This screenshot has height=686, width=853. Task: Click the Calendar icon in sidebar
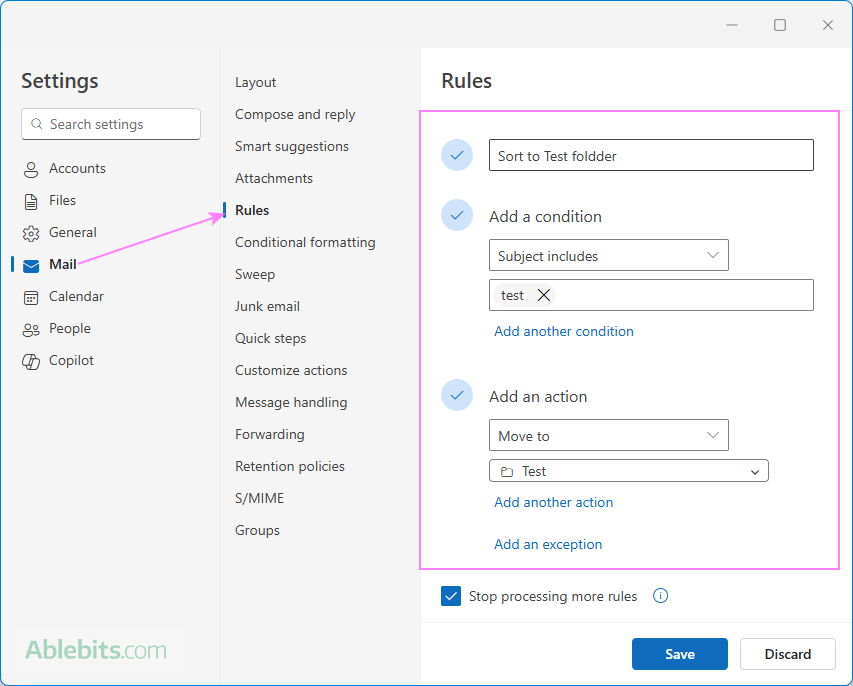[x=31, y=297]
